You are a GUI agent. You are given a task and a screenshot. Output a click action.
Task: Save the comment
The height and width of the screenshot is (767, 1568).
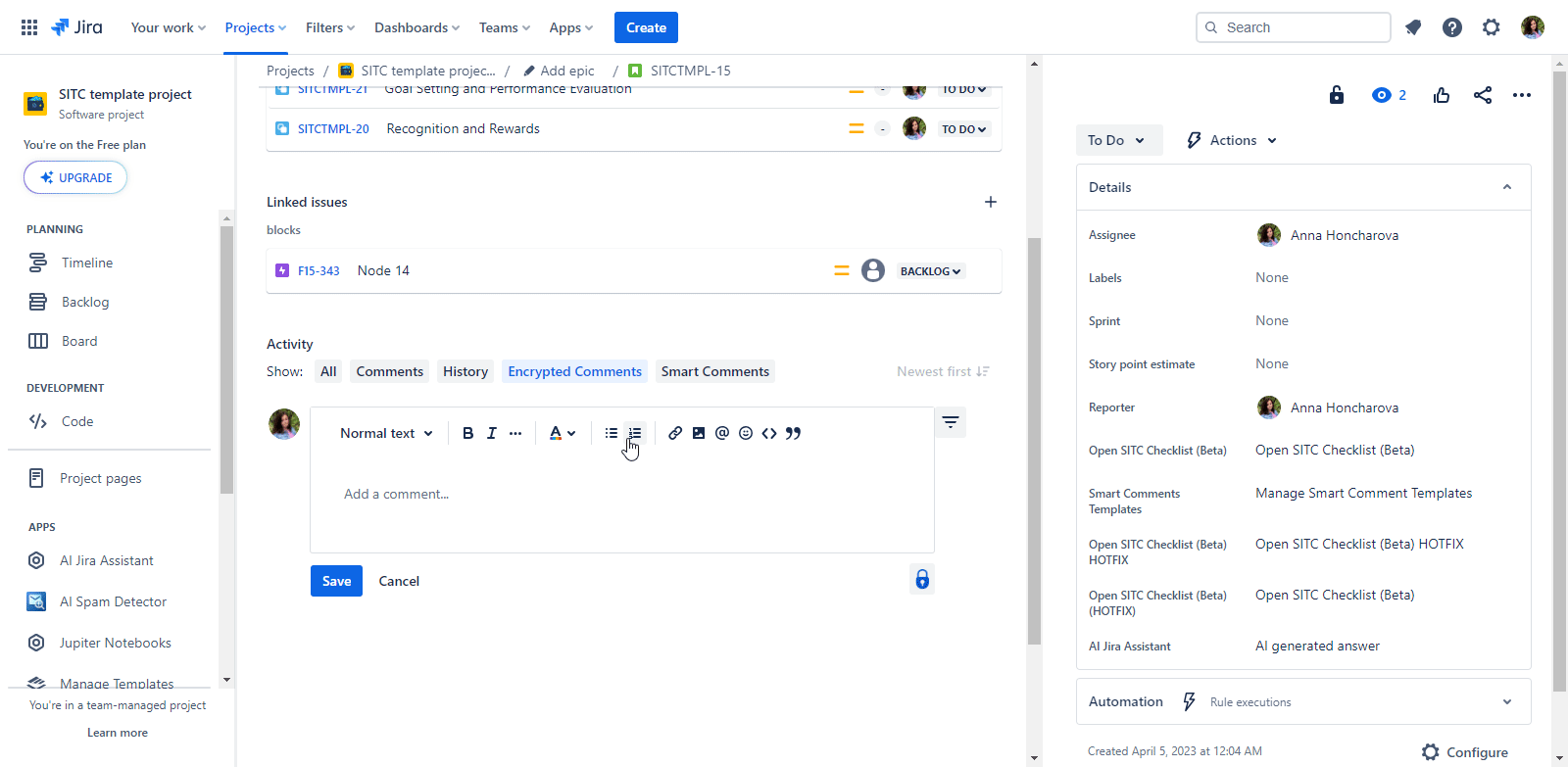(x=336, y=581)
